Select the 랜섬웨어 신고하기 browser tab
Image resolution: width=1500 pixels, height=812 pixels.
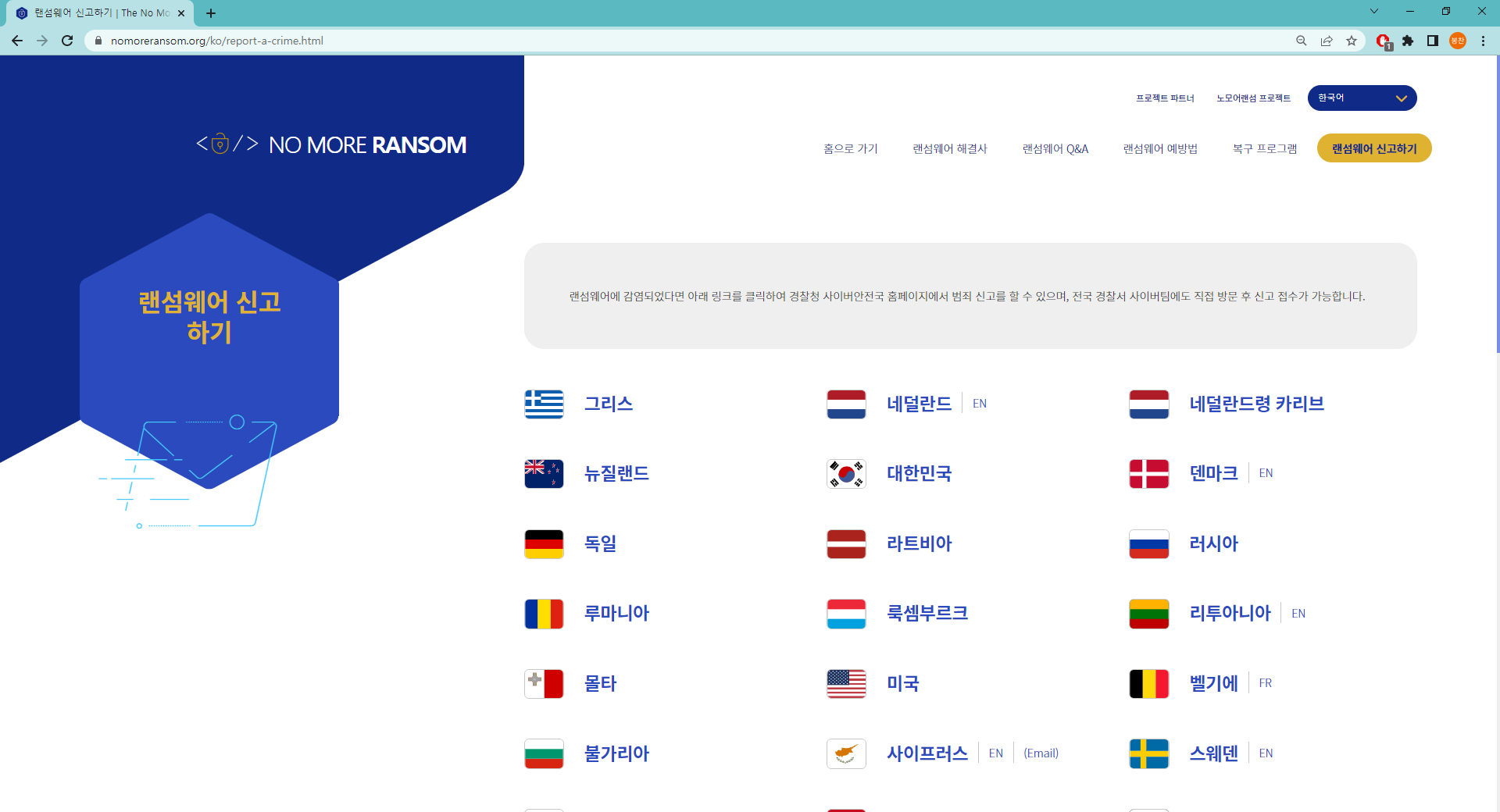(100, 13)
